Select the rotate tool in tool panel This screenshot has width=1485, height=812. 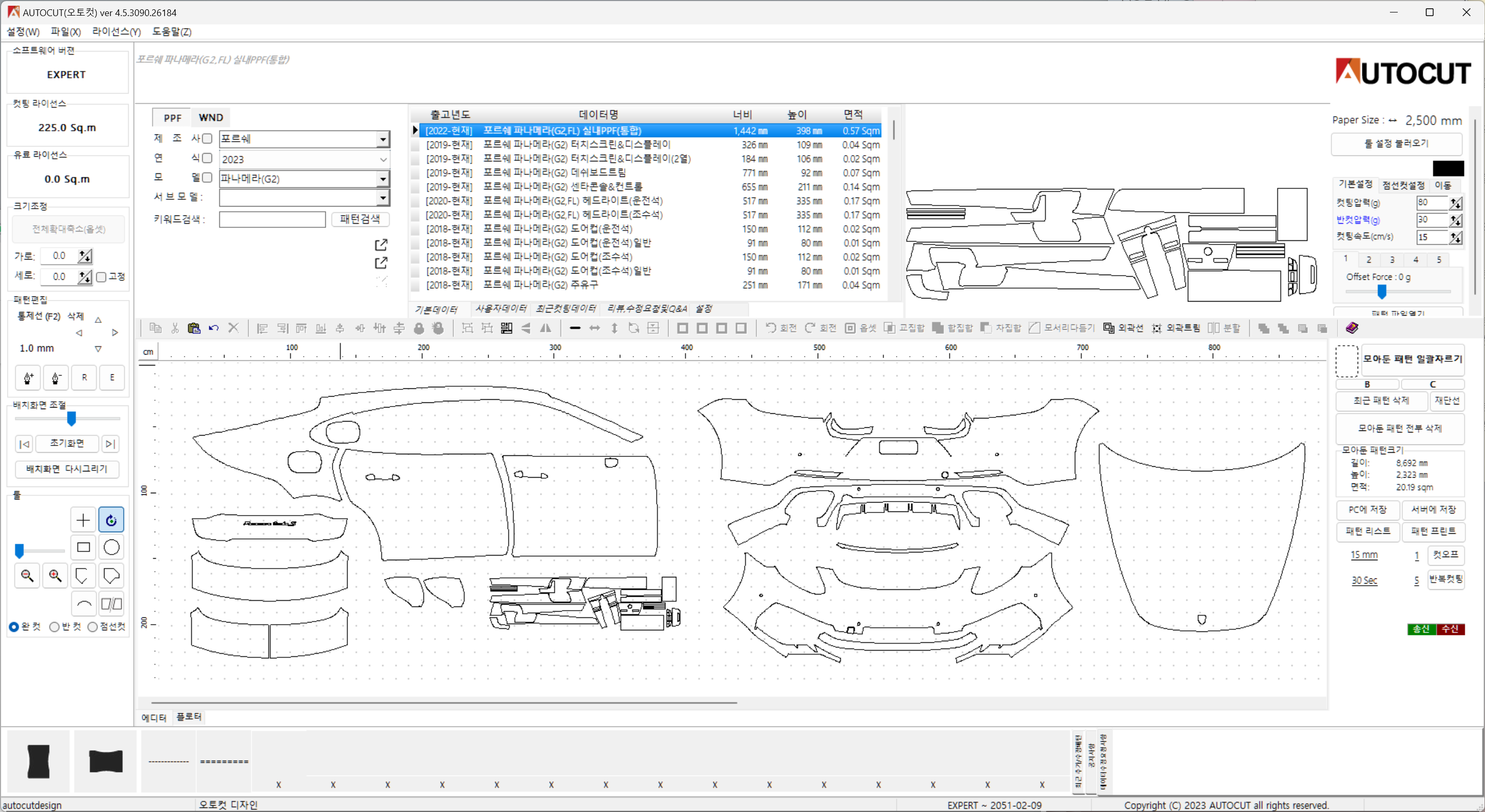pos(111,520)
